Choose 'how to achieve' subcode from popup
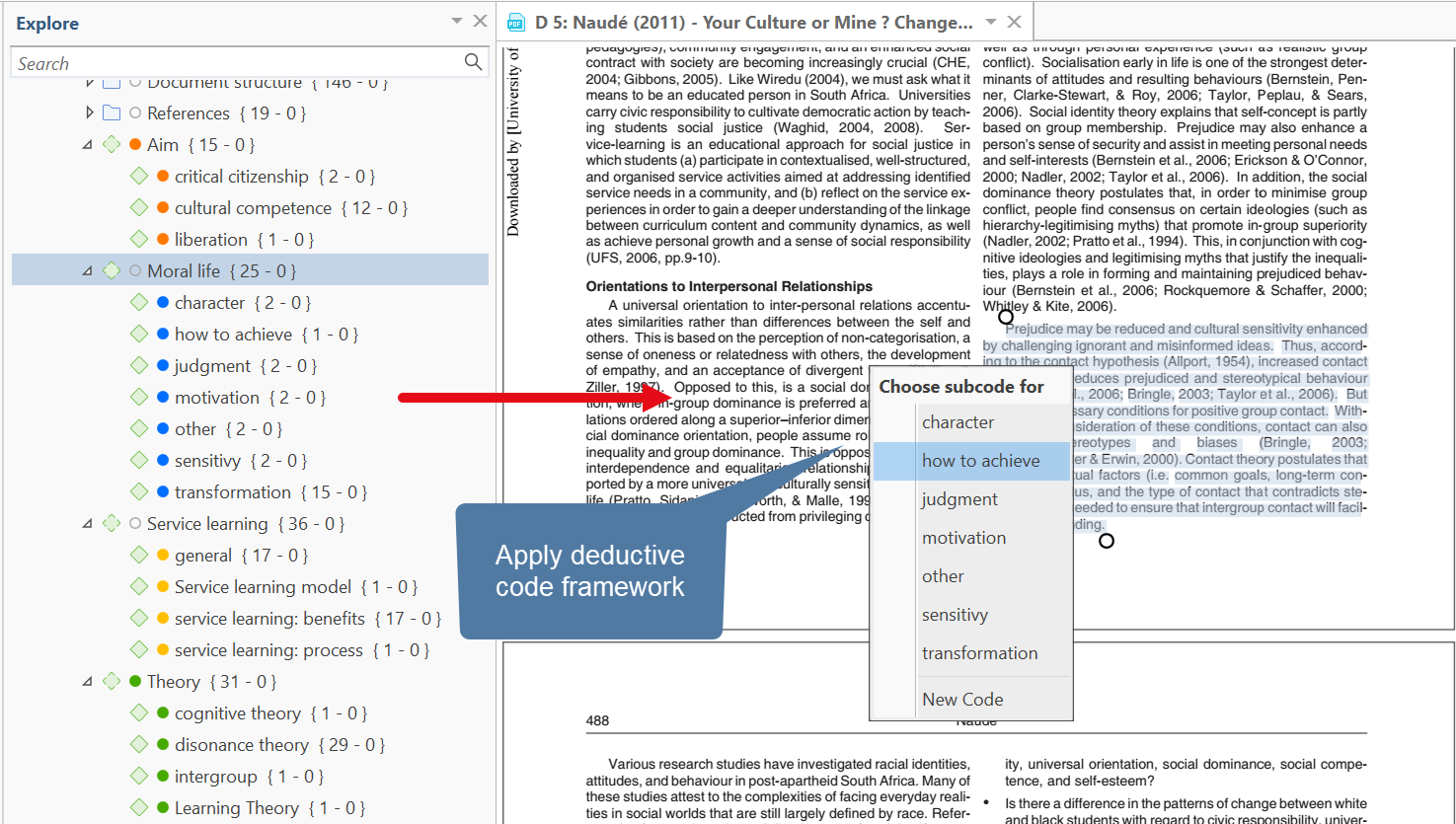1456x824 pixels. pyautogui.click(x=980, y=461)
